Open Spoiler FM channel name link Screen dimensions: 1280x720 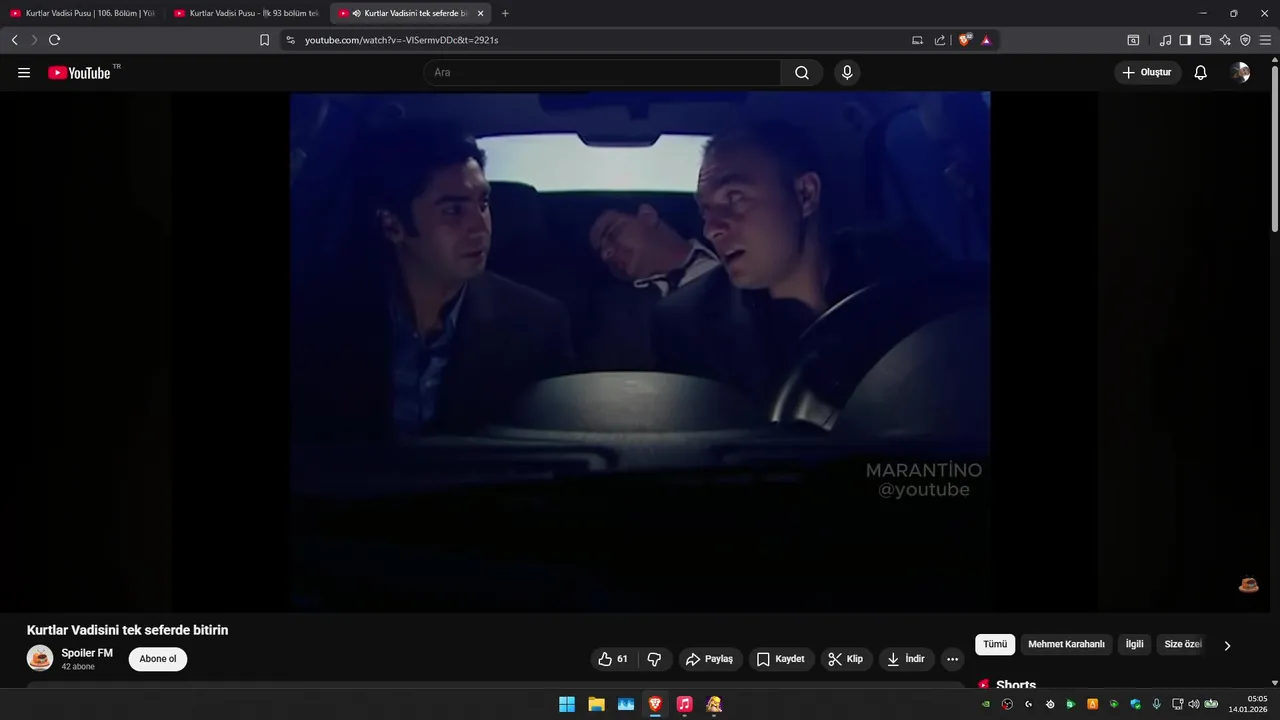[87, 653]
